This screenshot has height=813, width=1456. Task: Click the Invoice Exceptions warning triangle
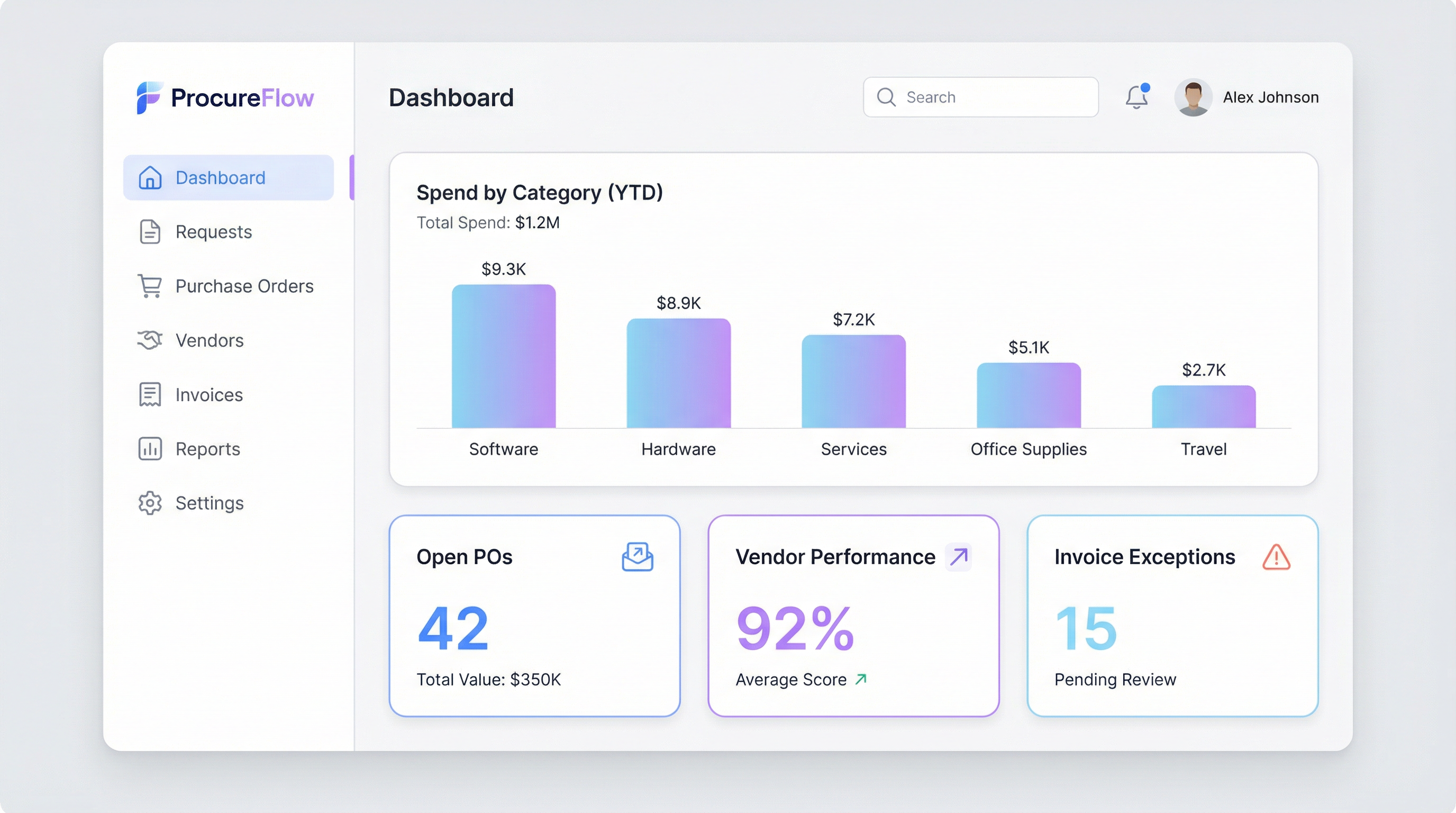click(x=1276, y=557)
